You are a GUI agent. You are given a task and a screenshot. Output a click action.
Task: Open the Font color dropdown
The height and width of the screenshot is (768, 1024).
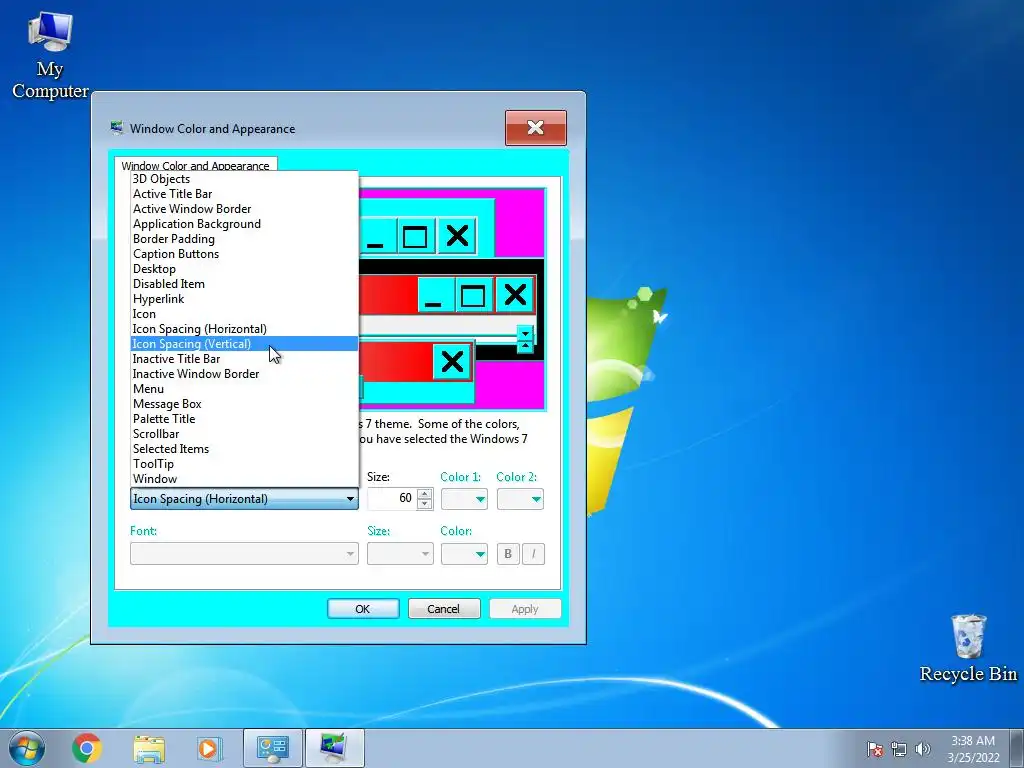point(464,554)
